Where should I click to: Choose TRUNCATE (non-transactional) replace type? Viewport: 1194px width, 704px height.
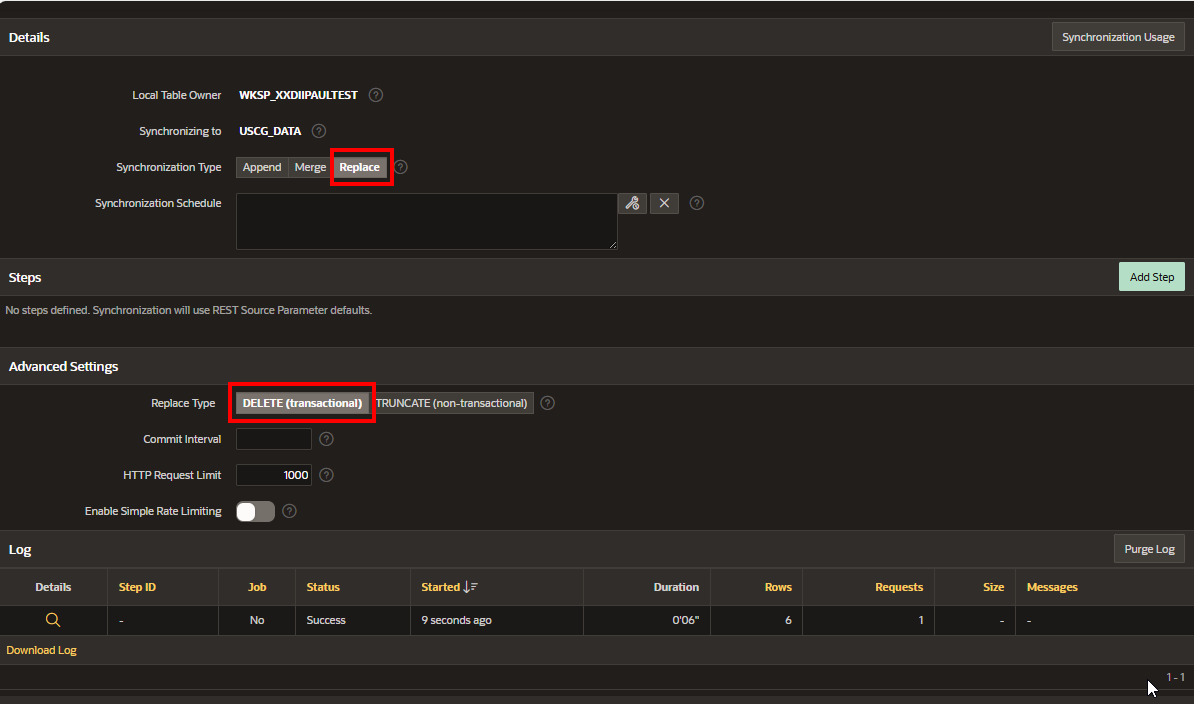pyautogui.click(x=452, y=403)
